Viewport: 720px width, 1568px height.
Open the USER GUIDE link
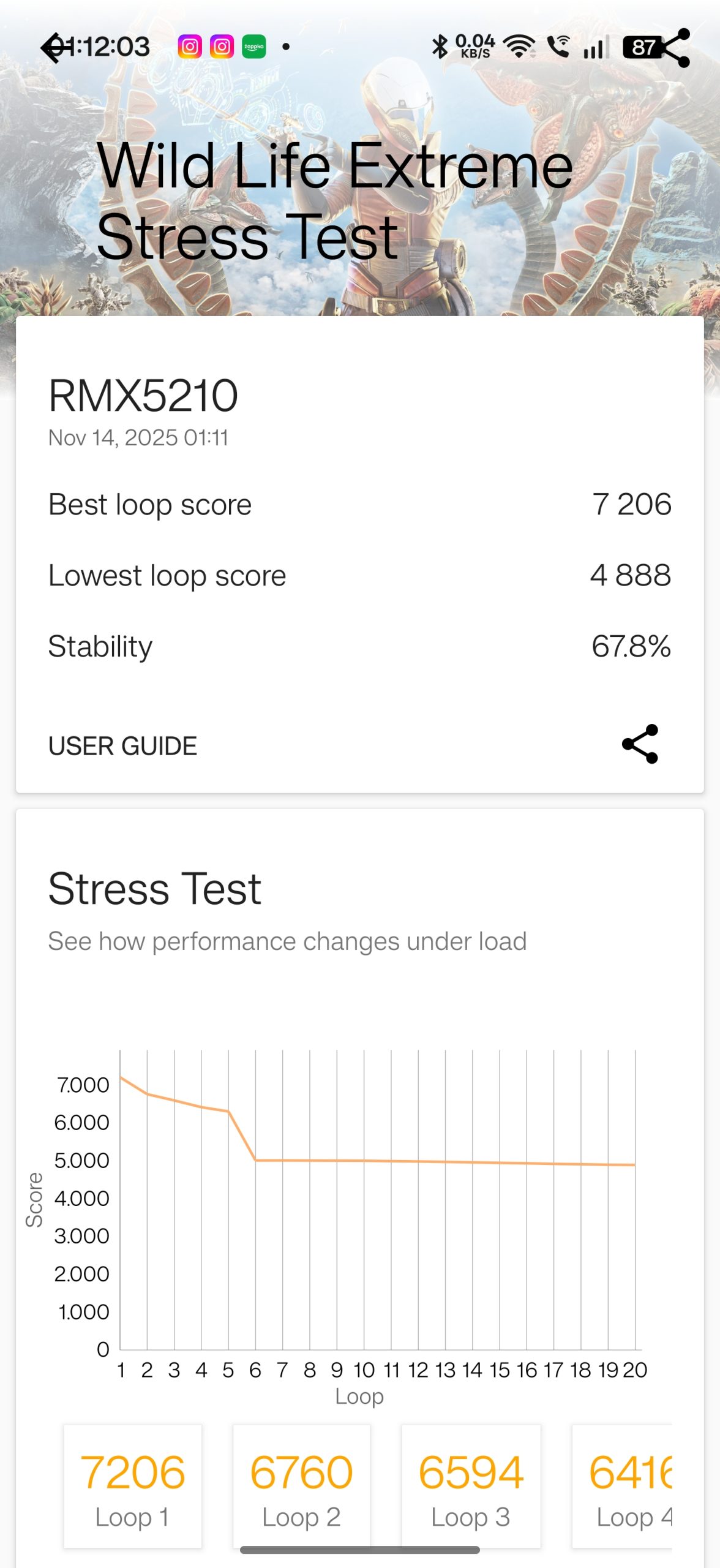(122, 746)
